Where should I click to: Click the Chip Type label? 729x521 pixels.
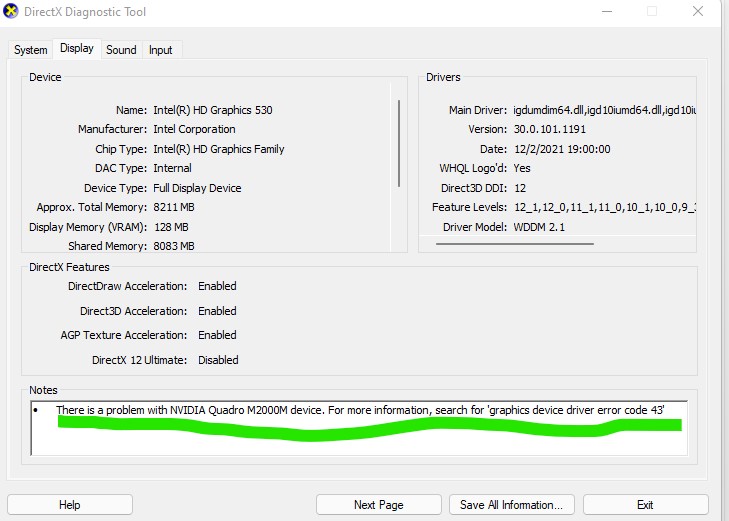(121, 149)
